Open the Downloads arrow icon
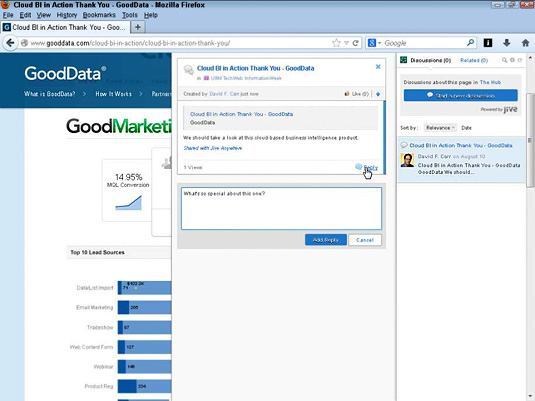The height and width of the screenshot is (401, 535). tap(507, 43)
